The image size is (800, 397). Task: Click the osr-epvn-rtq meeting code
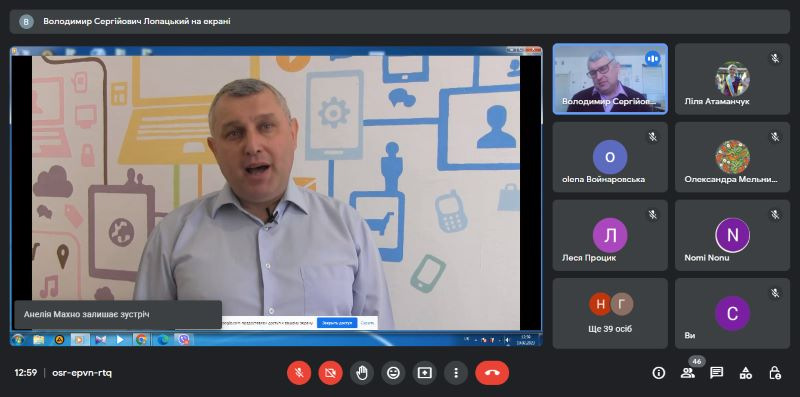click(x=82, y=373)
